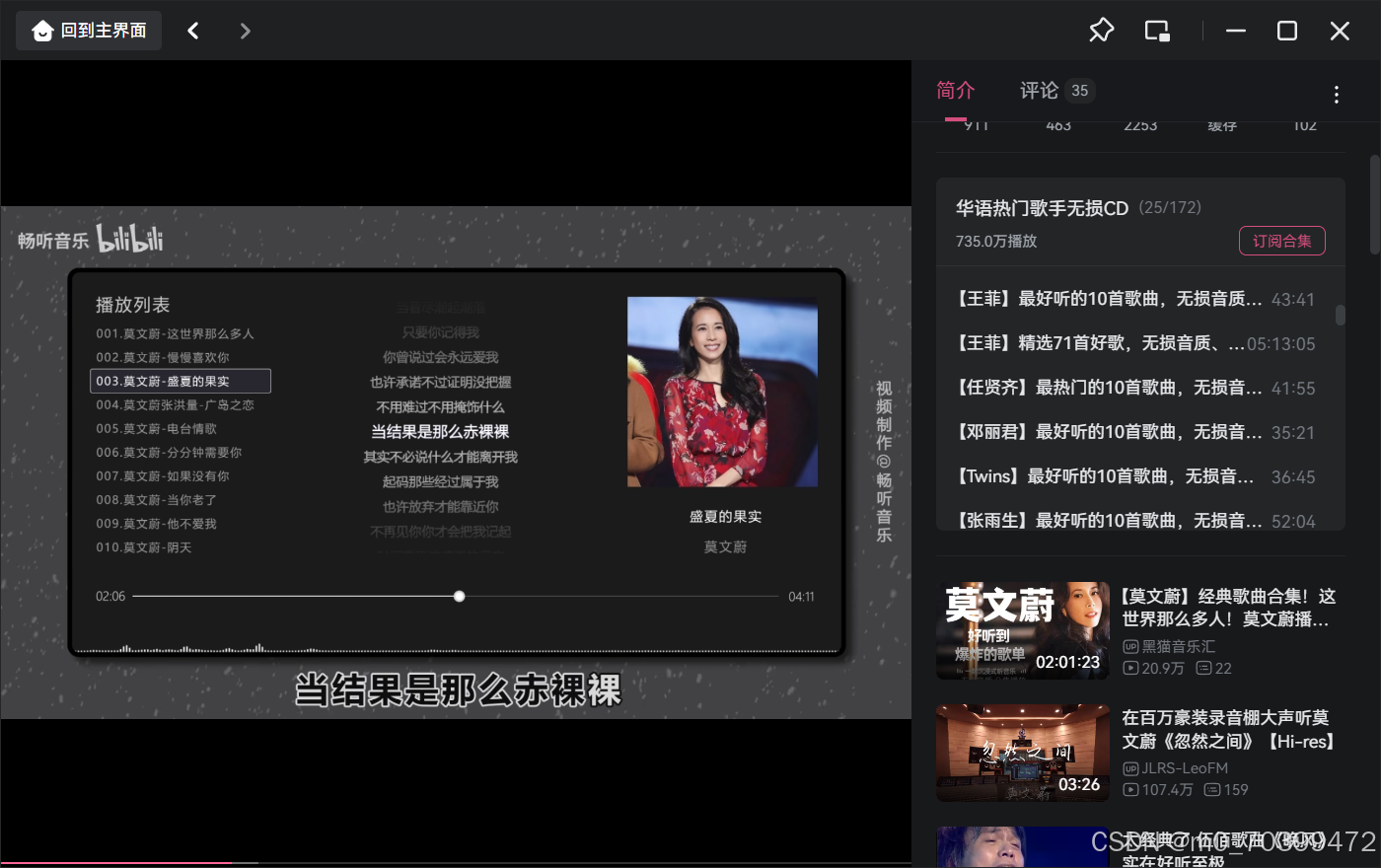Go back with the left arrow
The image size is (1381, 868).
(x=193, y=31)
